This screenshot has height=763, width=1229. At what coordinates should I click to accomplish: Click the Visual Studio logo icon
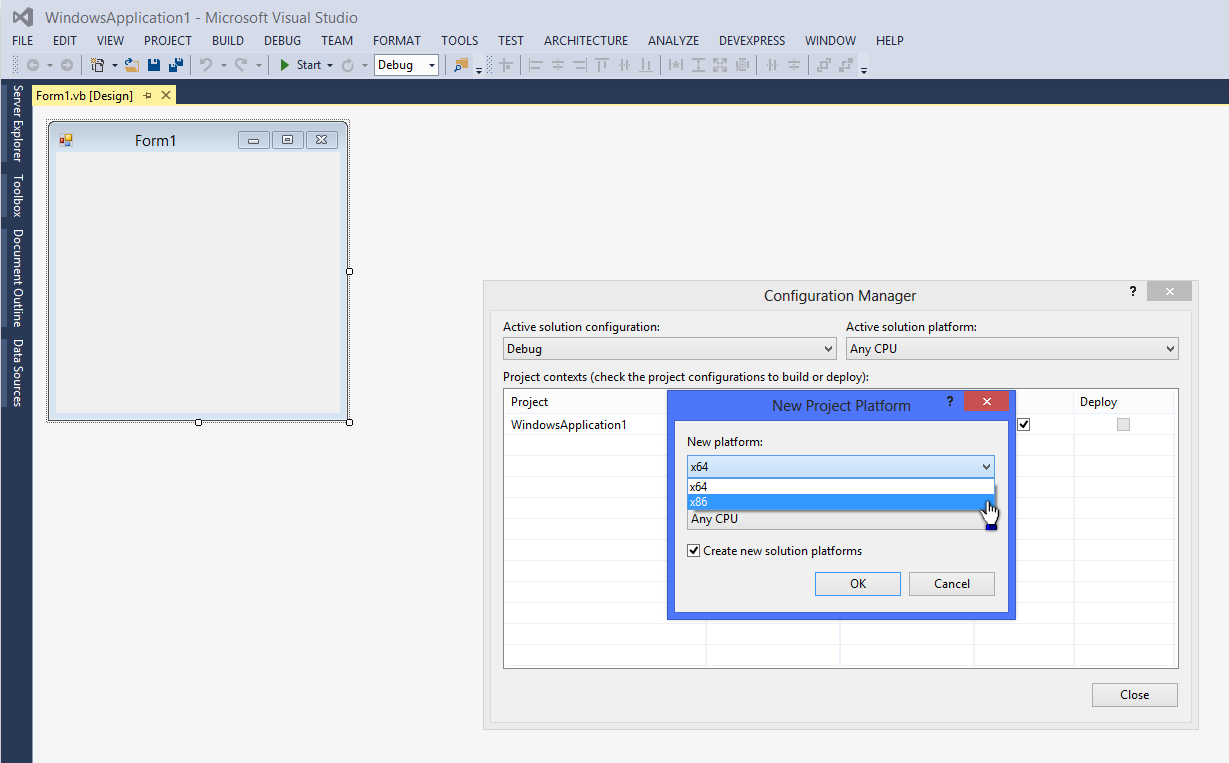click(x=22, y=17)
